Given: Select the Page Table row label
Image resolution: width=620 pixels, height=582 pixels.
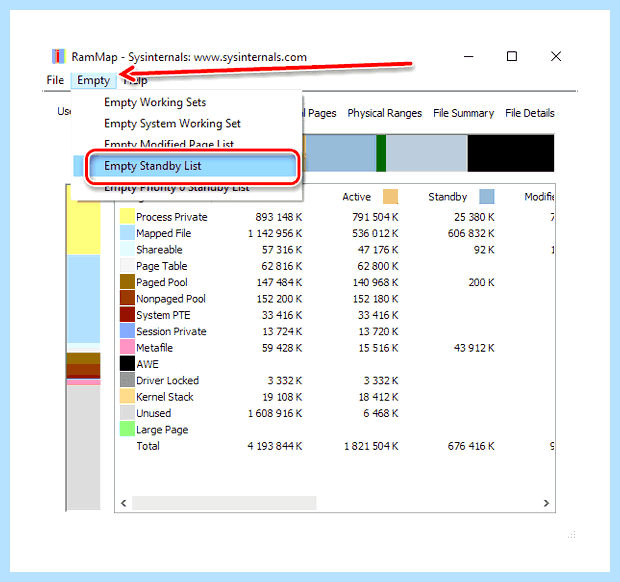Looking at the screenshot, I should point(161,266).
